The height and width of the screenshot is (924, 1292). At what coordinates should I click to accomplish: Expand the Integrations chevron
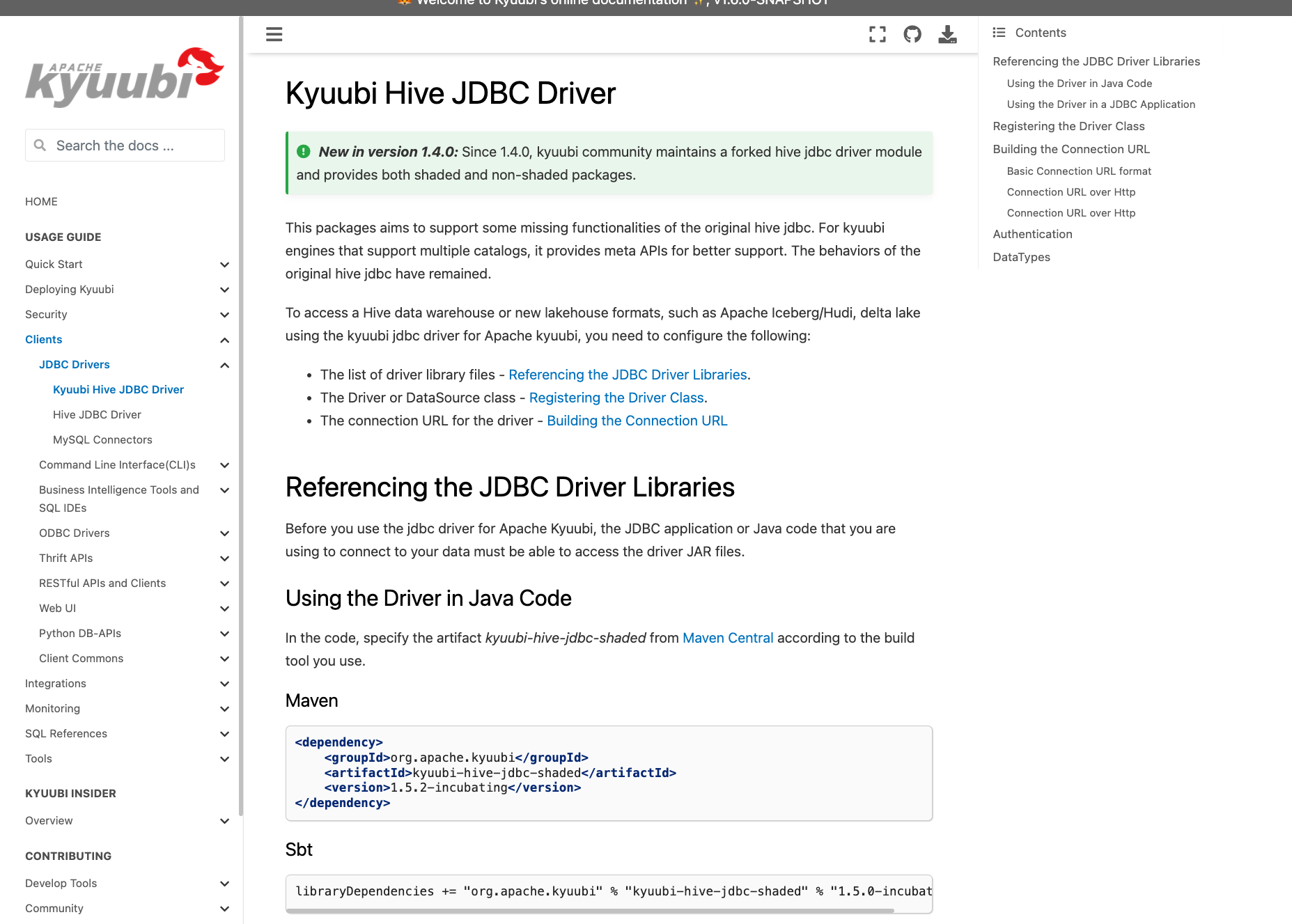(224, 684)
